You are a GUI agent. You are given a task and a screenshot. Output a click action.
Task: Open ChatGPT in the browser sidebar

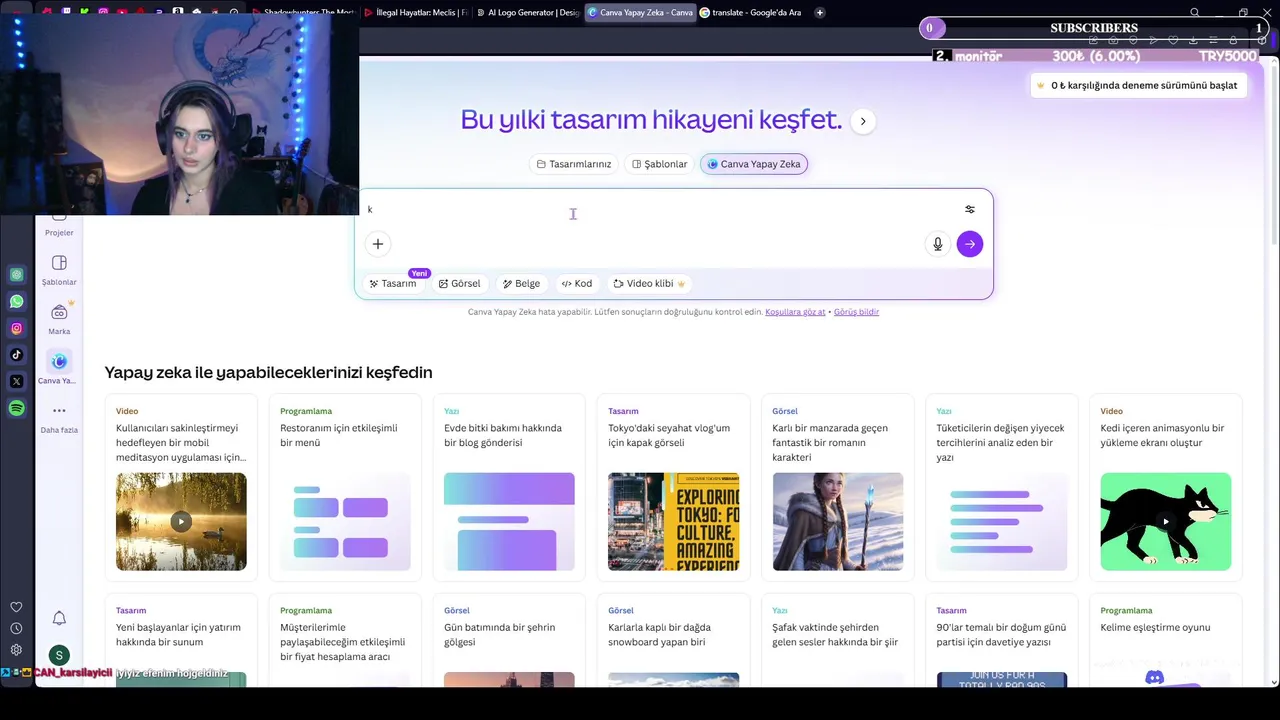(17, 275)
